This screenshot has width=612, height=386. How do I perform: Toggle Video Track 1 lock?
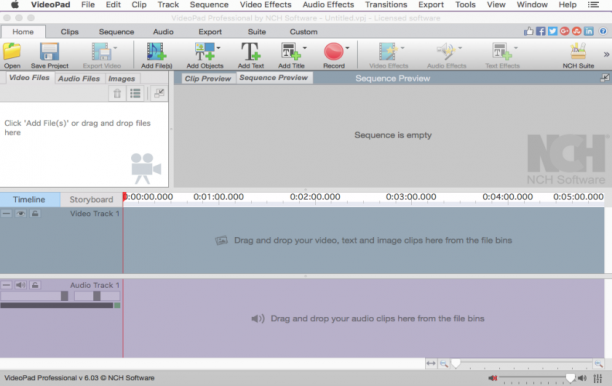click(35, 213)
